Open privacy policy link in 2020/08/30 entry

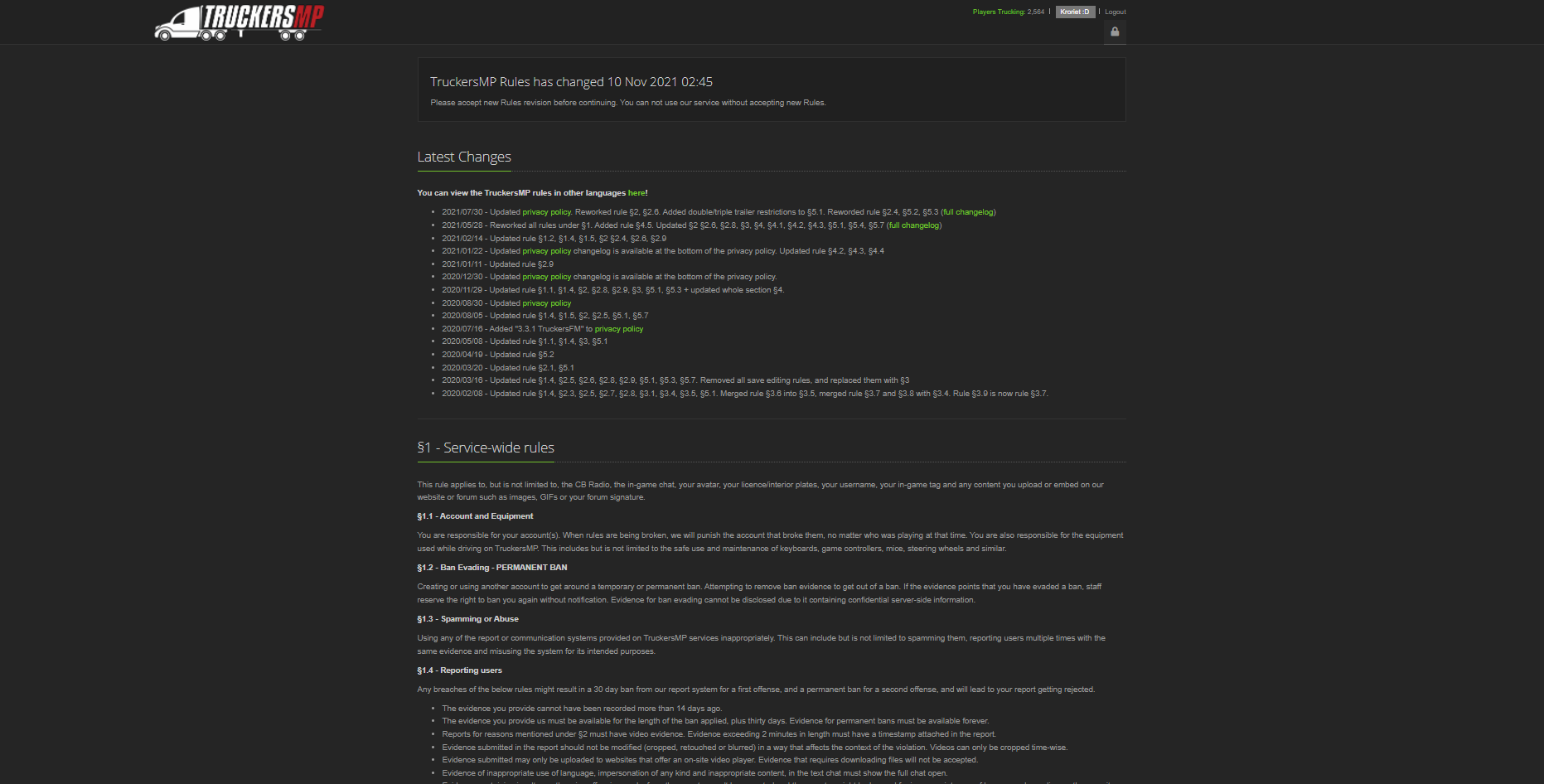click(546, 303)
